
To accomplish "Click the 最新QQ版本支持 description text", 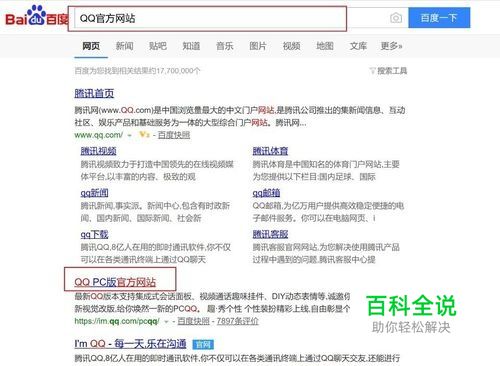I will 212,303.
